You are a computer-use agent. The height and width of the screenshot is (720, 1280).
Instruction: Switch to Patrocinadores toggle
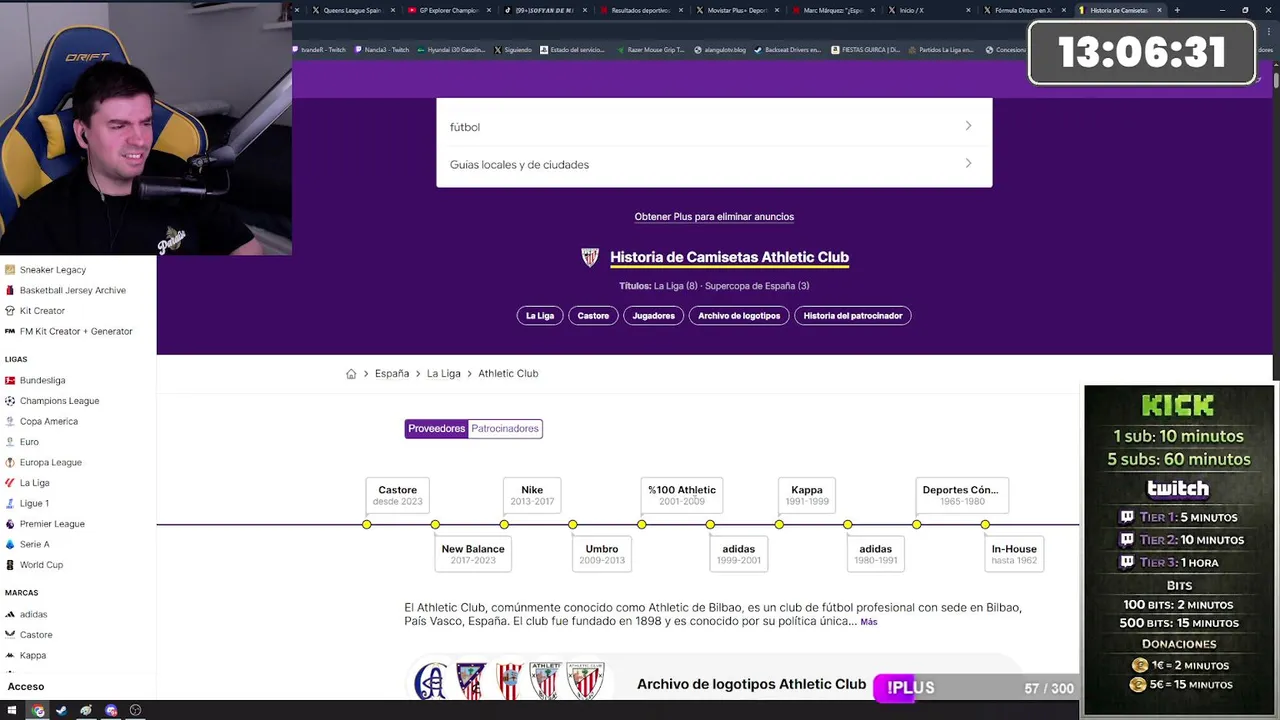coord(505,429)
